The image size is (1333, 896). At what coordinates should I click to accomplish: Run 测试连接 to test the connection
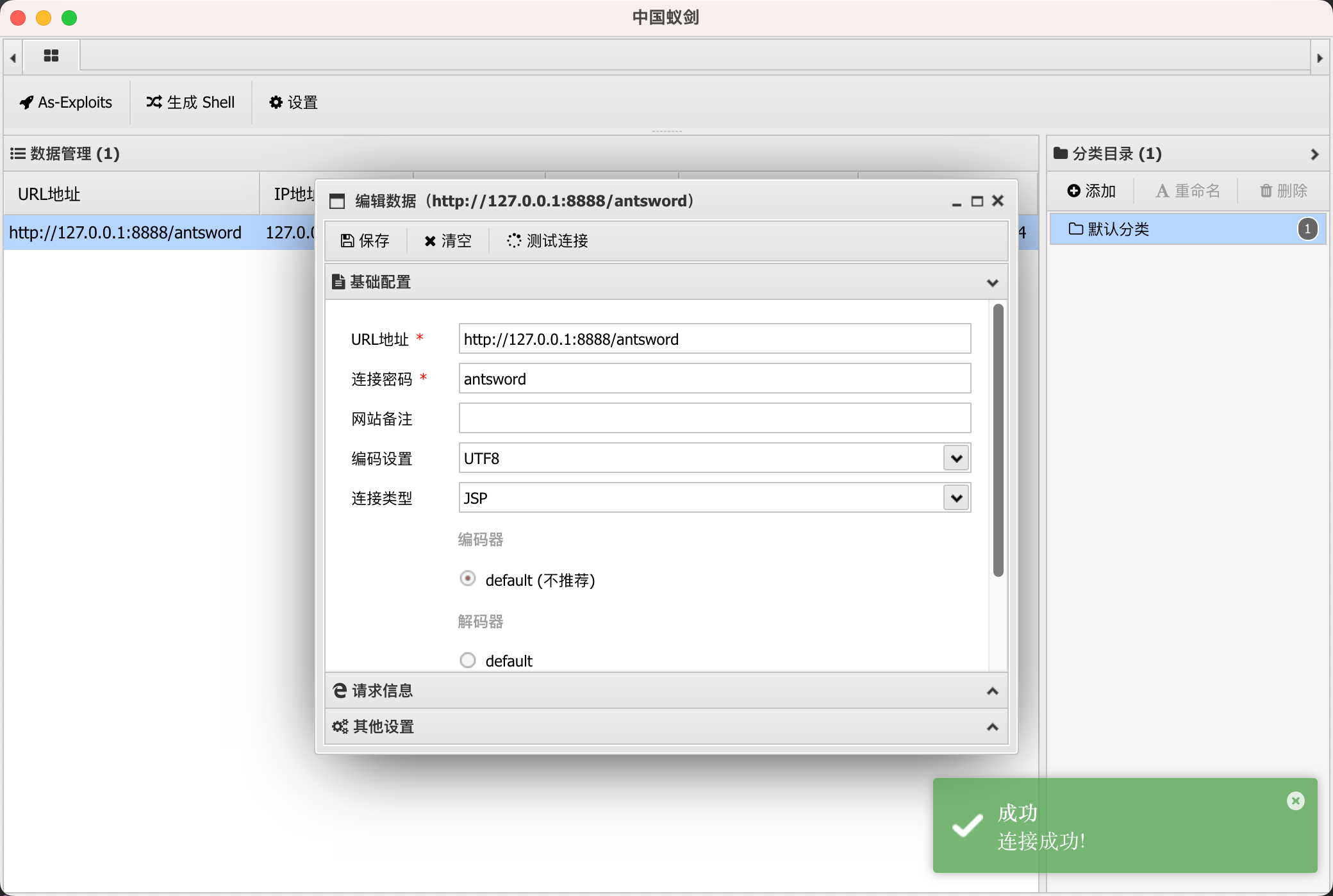coord(545,240)
